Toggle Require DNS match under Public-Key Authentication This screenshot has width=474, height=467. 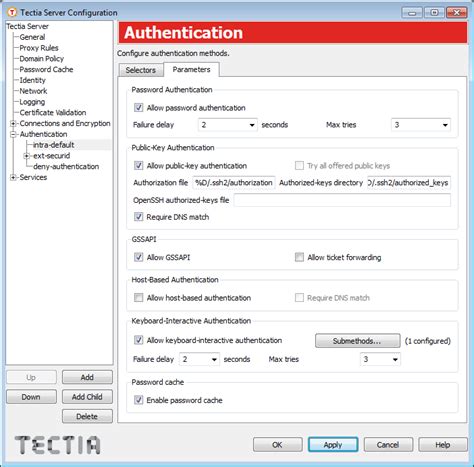click(x=138, y=217)
